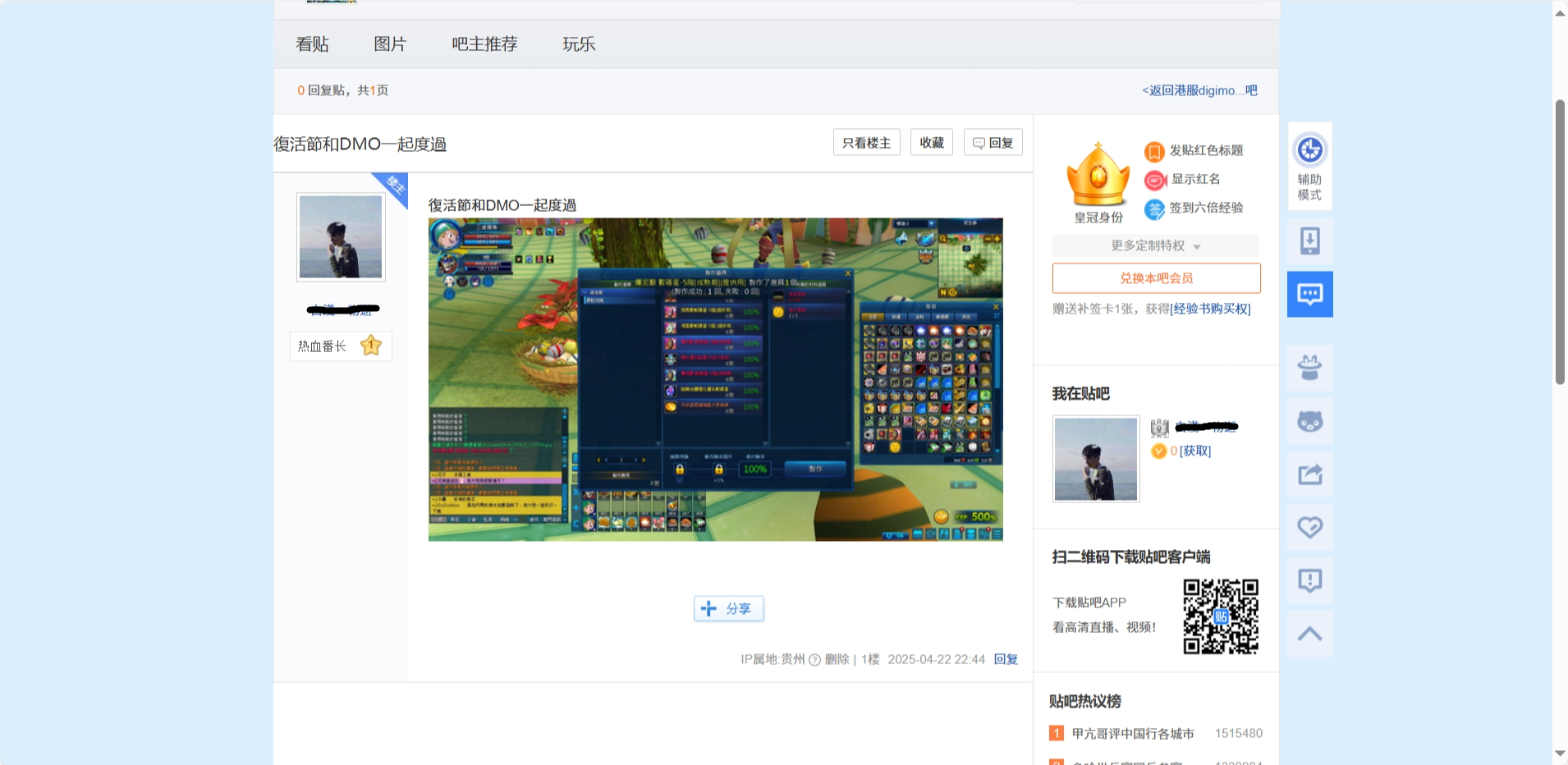This screenshot has height=765, width=1568.
Task: Click the medal icon before username
Action: 1159,428
